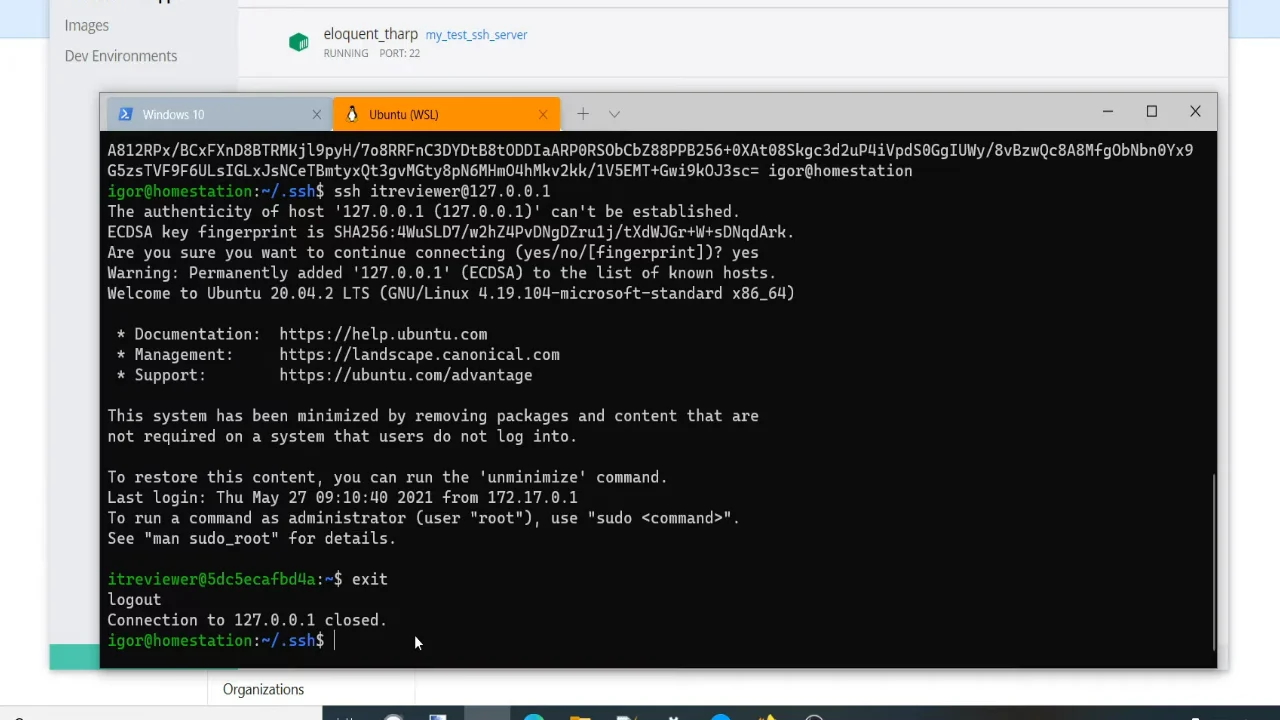Click 'See "man sudo_root" for details.' line

coord(252,539)
